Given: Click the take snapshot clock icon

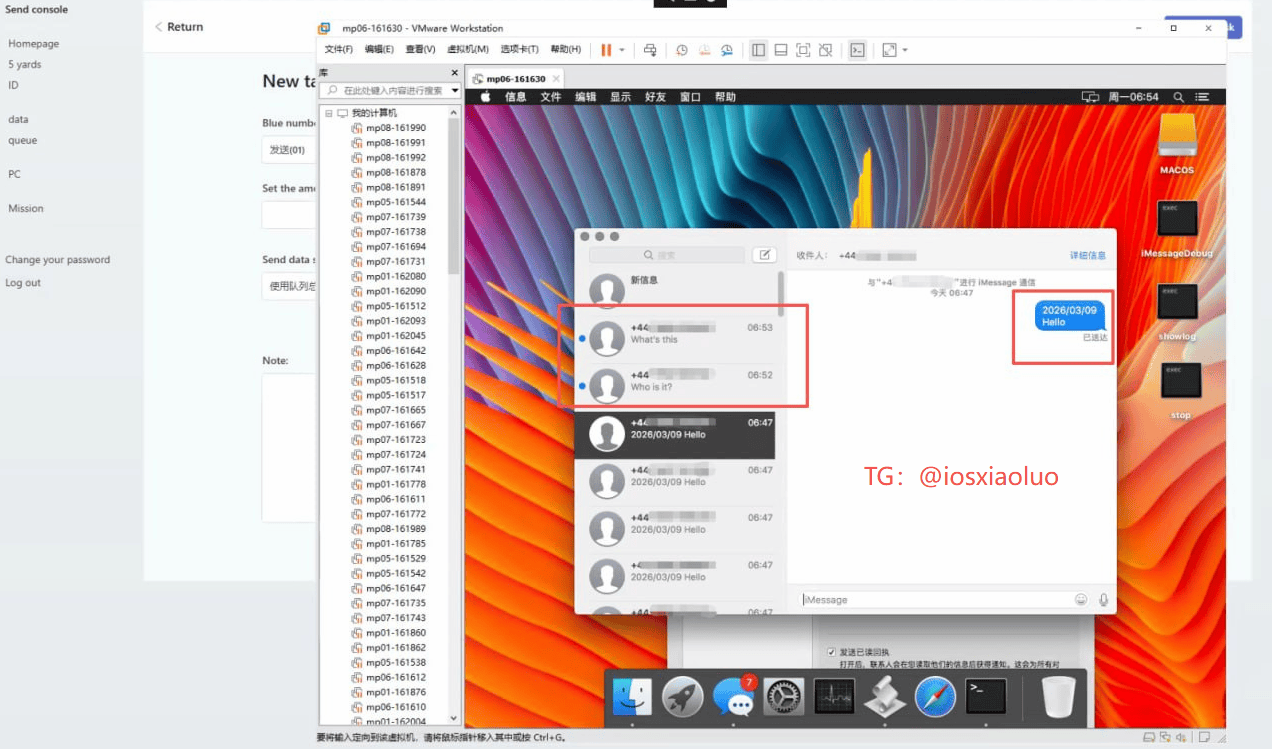Looking at the screenshot, I should (x=682, y=49).
